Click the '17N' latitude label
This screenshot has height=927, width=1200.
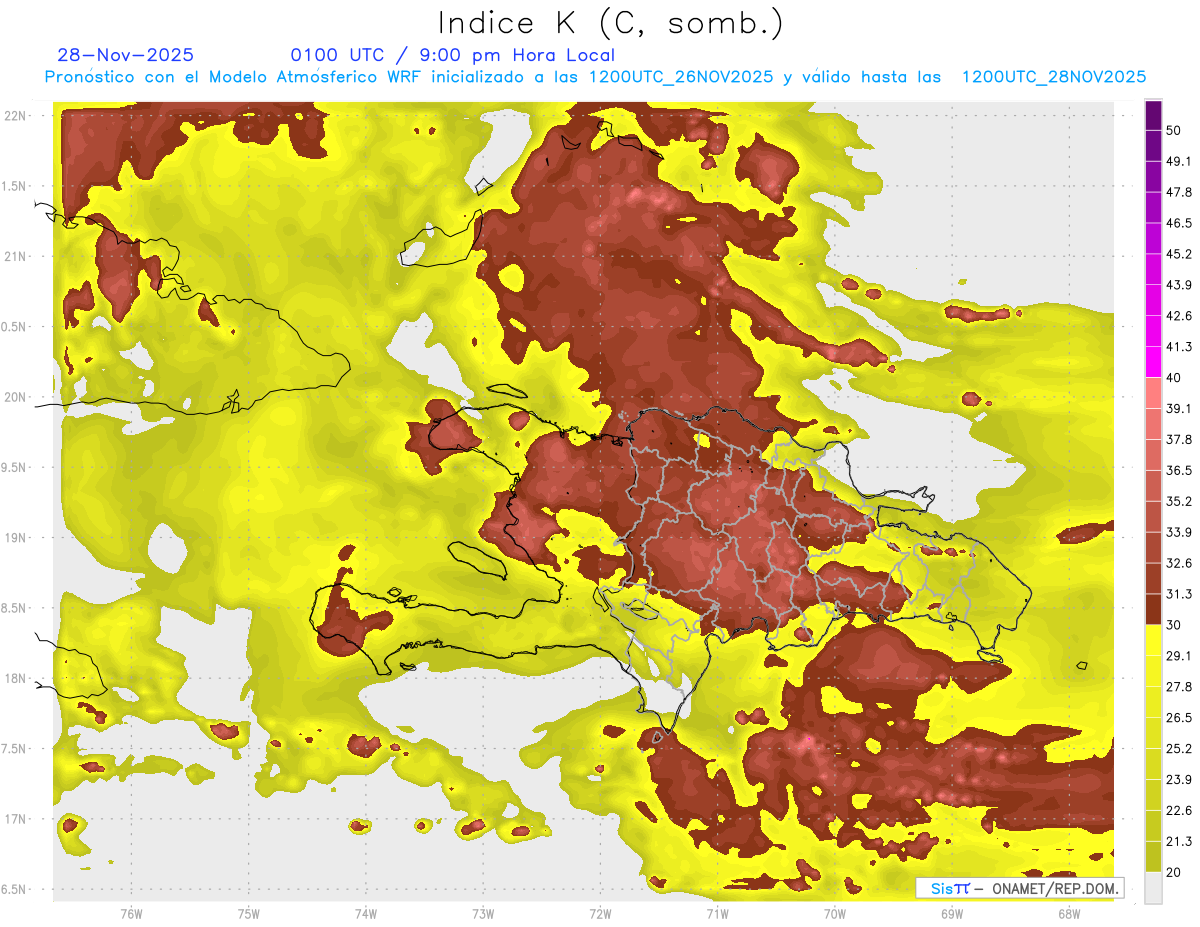pyautogui.click(x=14, y=819)
